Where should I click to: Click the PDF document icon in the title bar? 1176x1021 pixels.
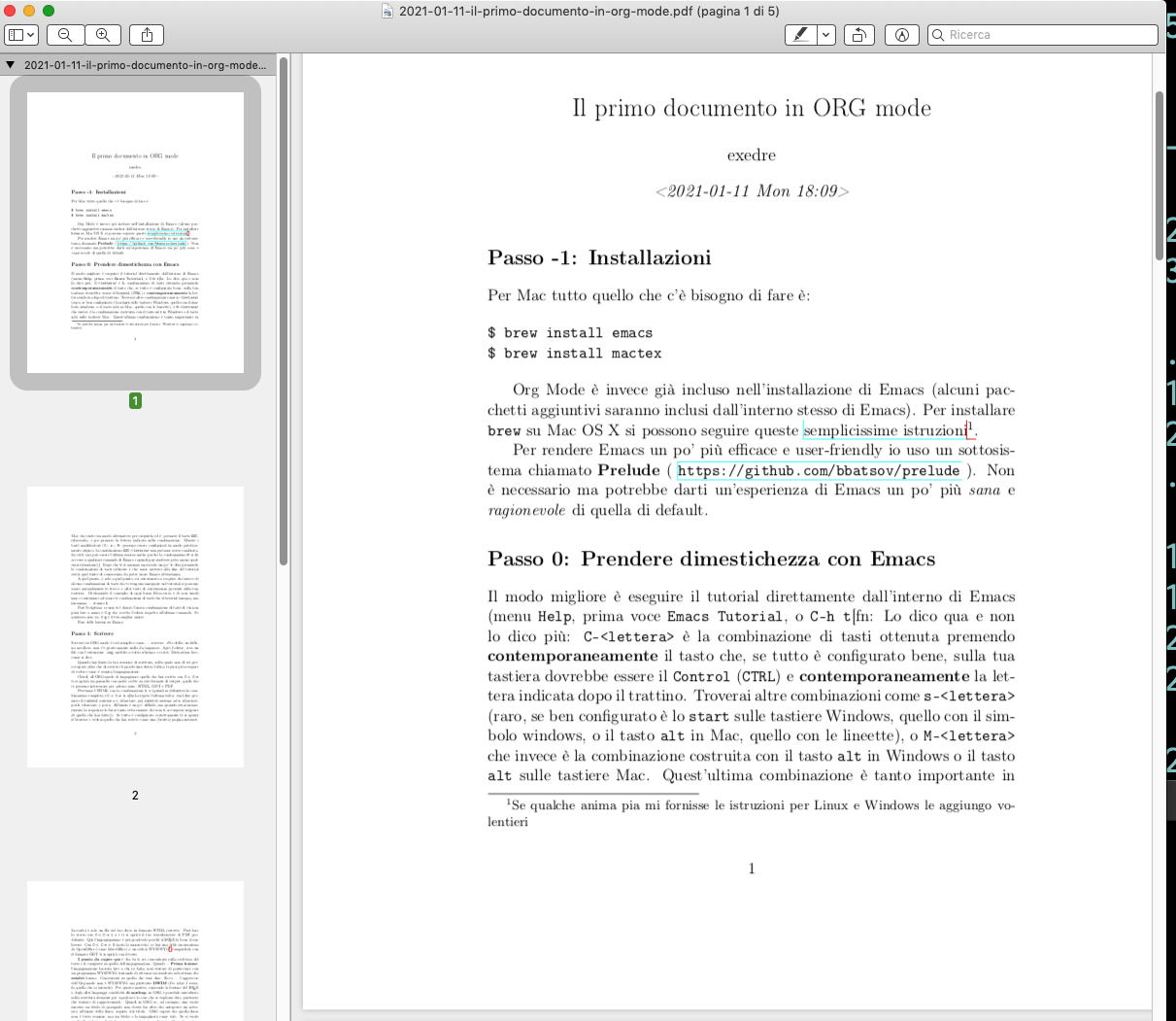pyautogui.click(x=391, y=11)
